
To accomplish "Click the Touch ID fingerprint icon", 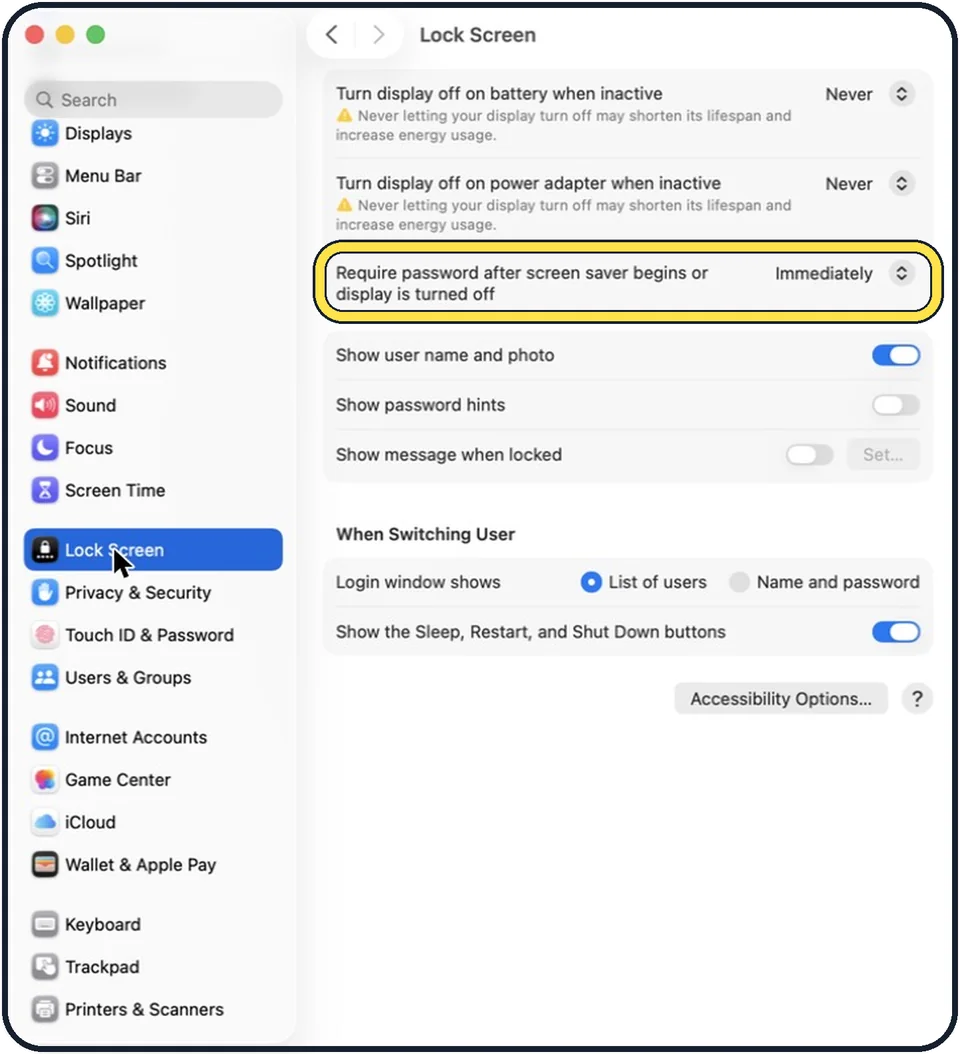I will click(x=45, y=635).
